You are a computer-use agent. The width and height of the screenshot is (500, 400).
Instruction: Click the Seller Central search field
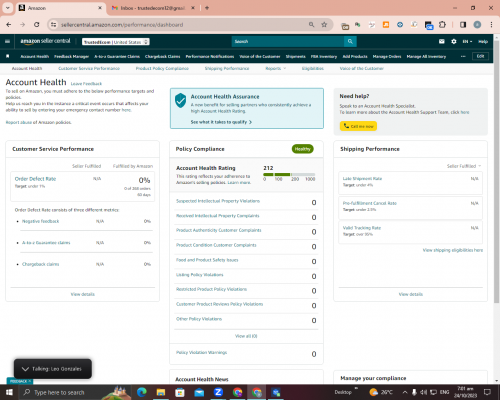click(x=288, y=41)
